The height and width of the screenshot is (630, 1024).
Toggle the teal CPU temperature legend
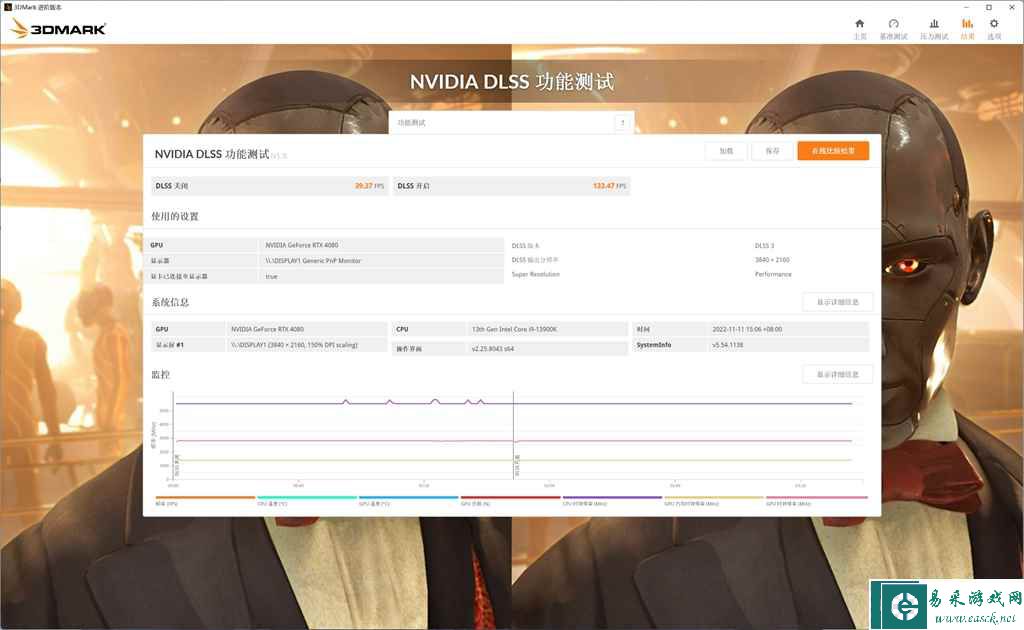coord(307,501)
